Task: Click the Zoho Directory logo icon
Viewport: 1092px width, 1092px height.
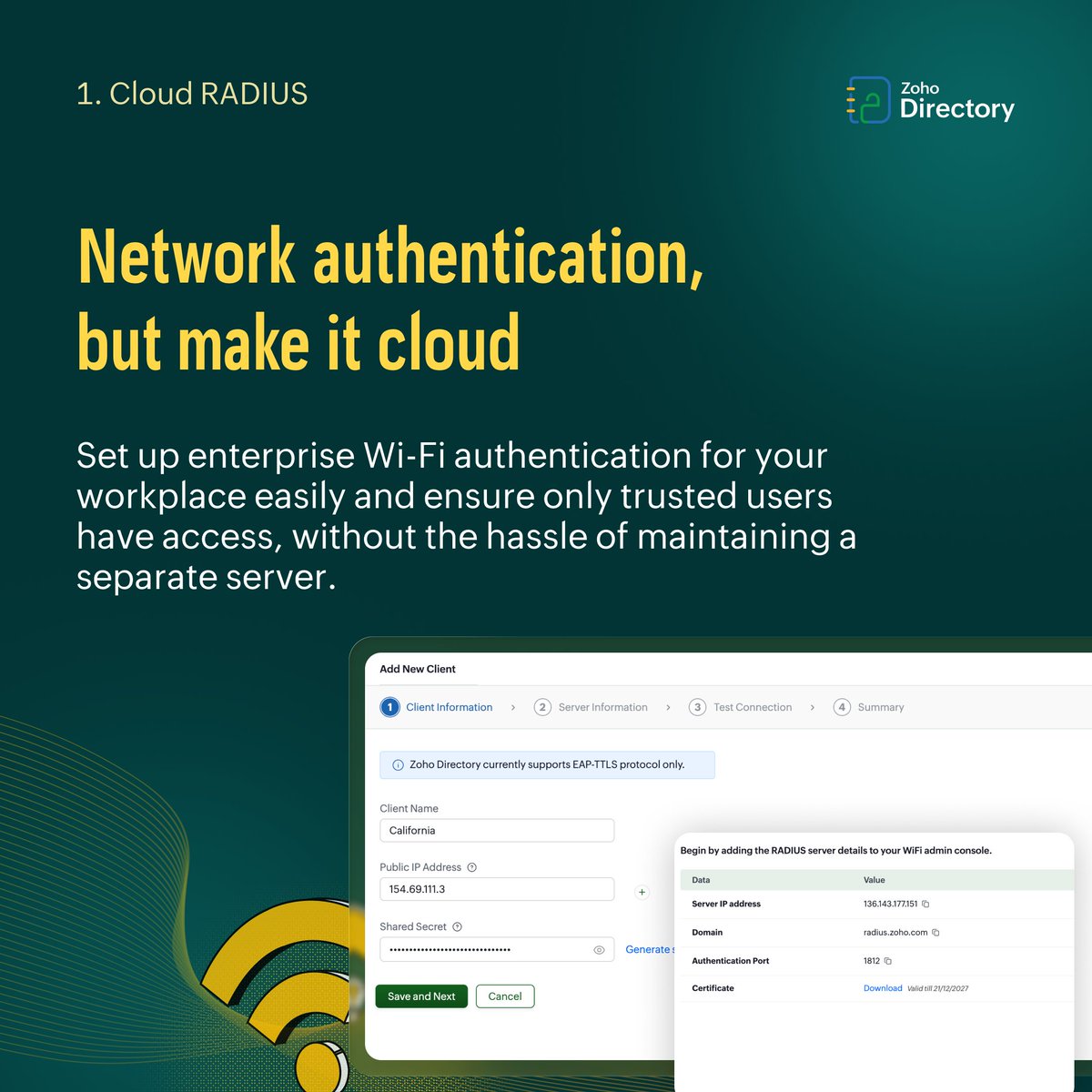Action: pos(867,100)
